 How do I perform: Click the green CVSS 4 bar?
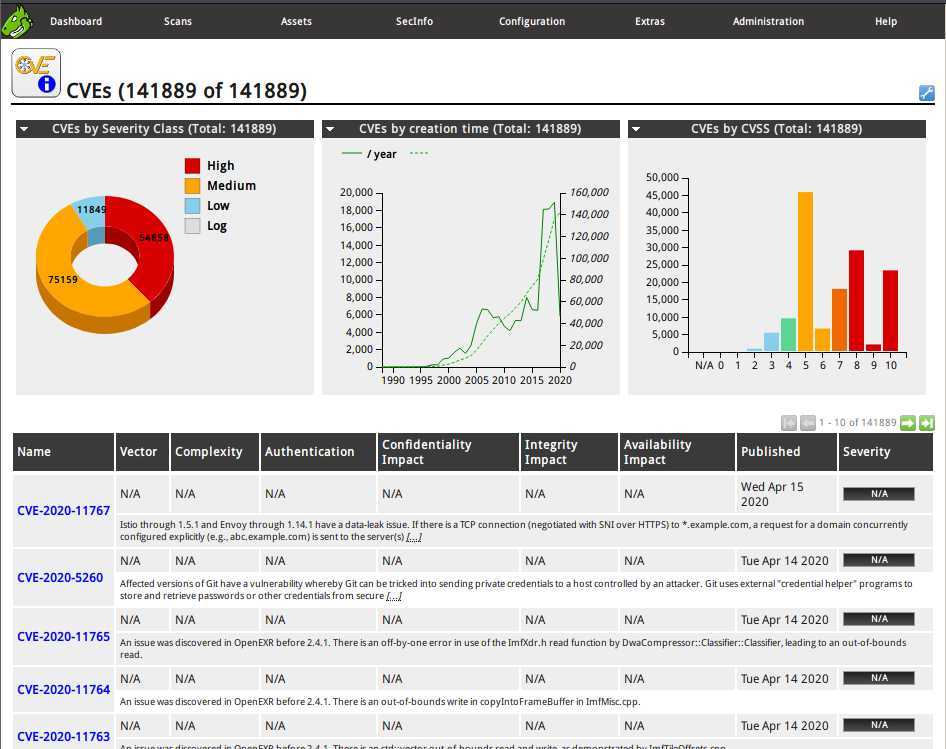tap(789, 334)
